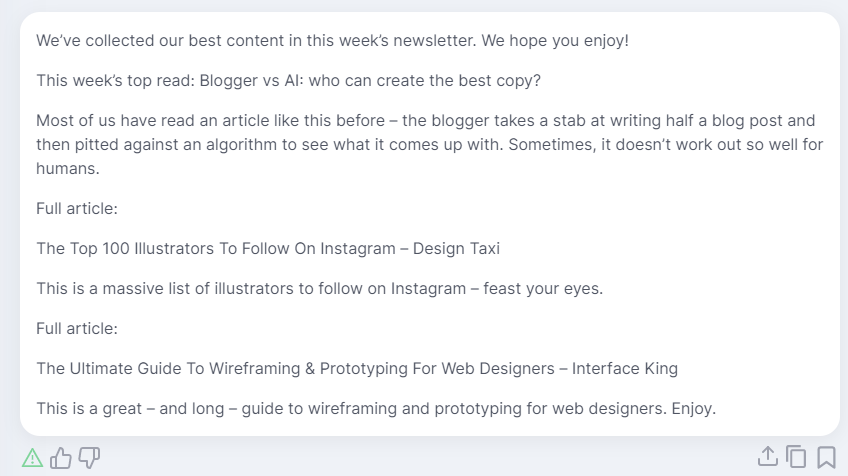Click "Full article:" label above Top 100 Illustrators
Viewport: 848px width, 476px height.
[77, 208]
